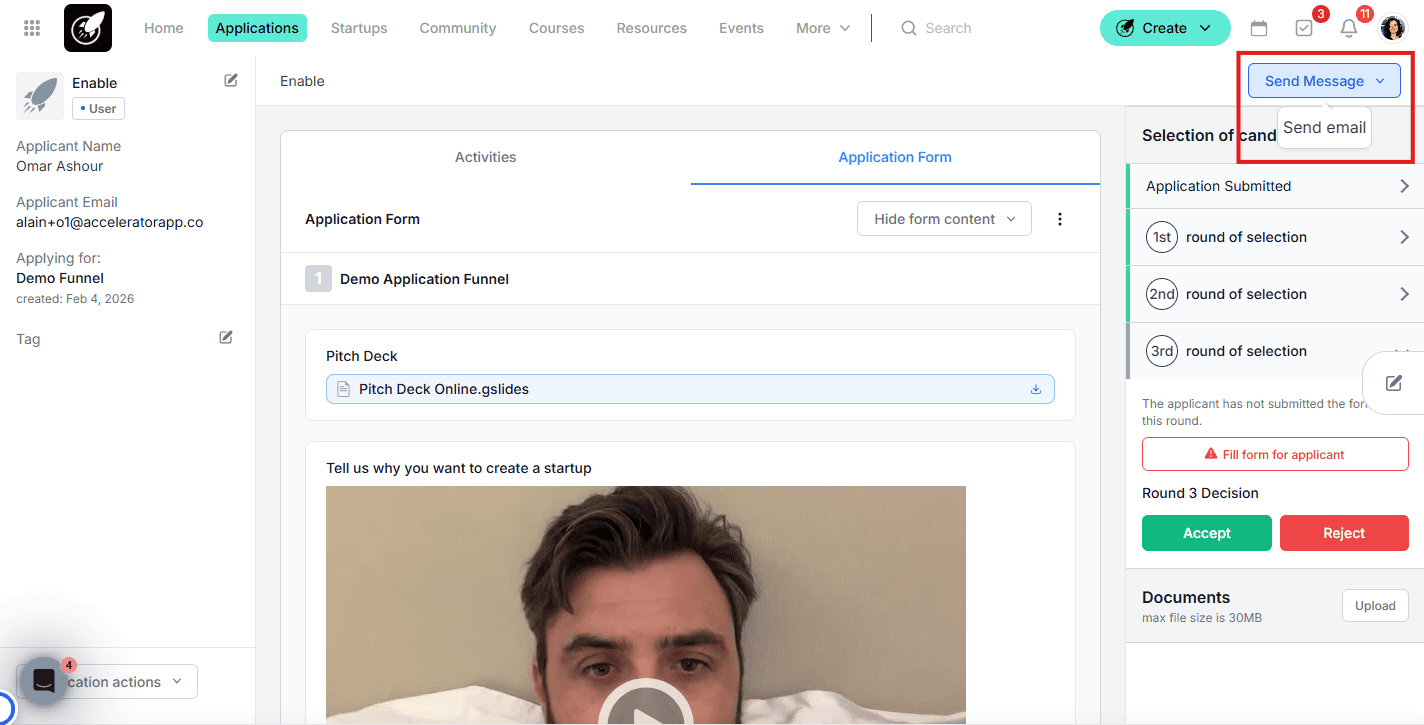Viewport: 1424px width, 725px height.
Task: Open the chat support widget
Action: coord(43,681)
